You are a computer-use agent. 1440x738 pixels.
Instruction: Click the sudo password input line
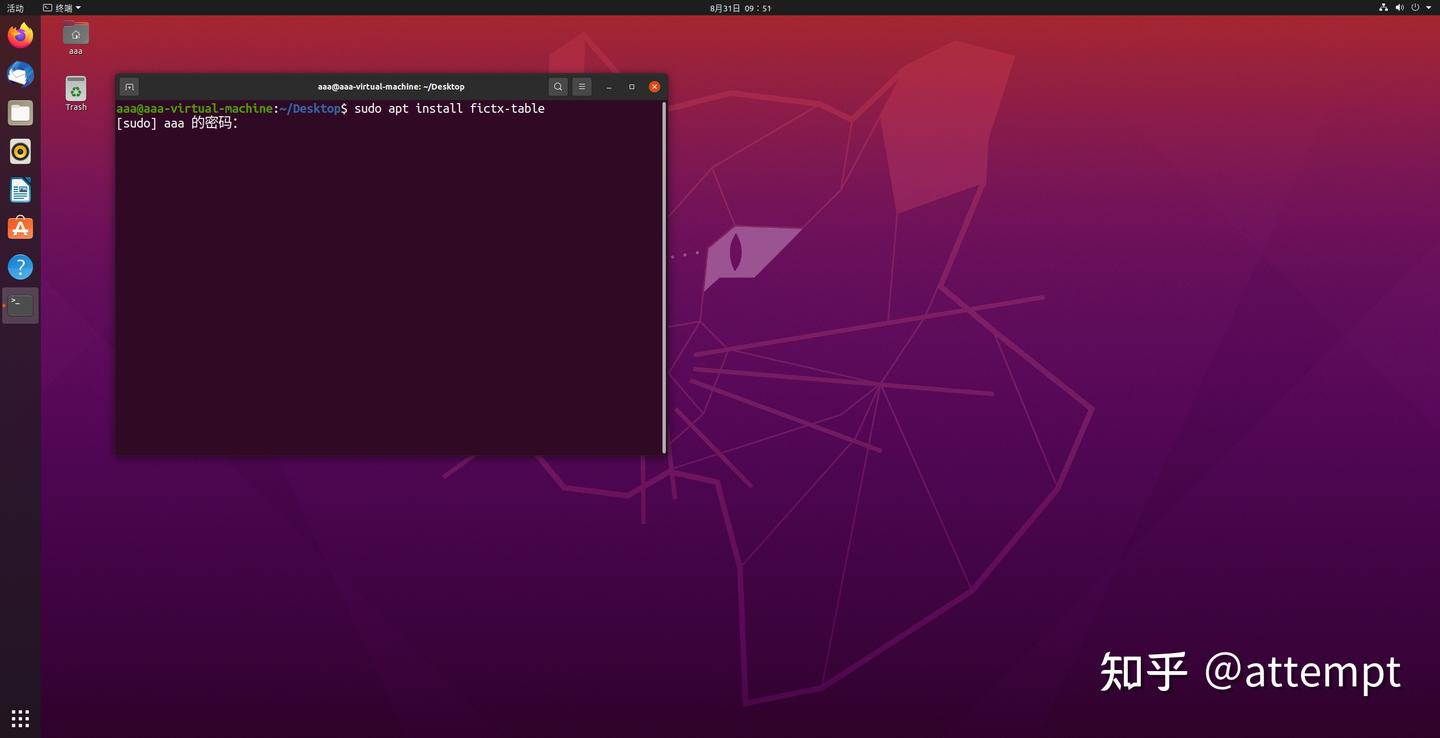pos(248,122)
